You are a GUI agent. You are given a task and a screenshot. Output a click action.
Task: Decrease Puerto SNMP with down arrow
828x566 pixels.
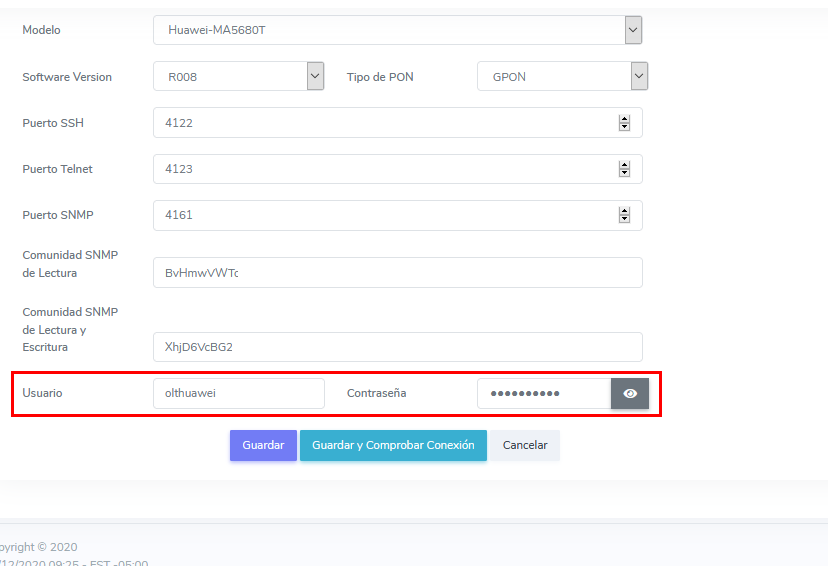click(624, 219)
